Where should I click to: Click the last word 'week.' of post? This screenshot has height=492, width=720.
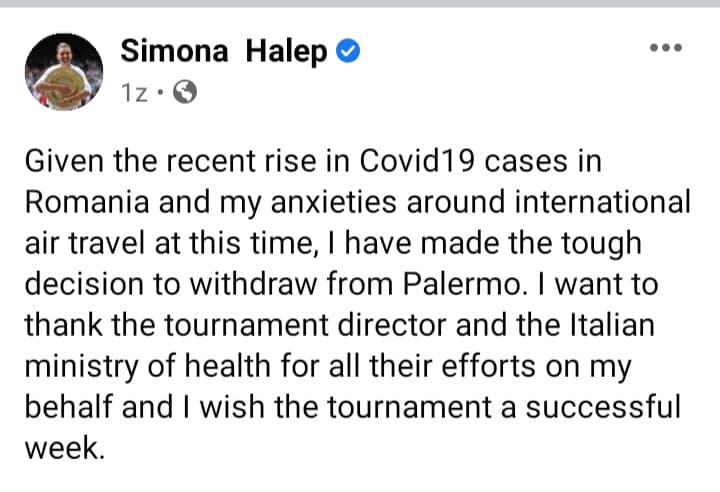(65, 448)
